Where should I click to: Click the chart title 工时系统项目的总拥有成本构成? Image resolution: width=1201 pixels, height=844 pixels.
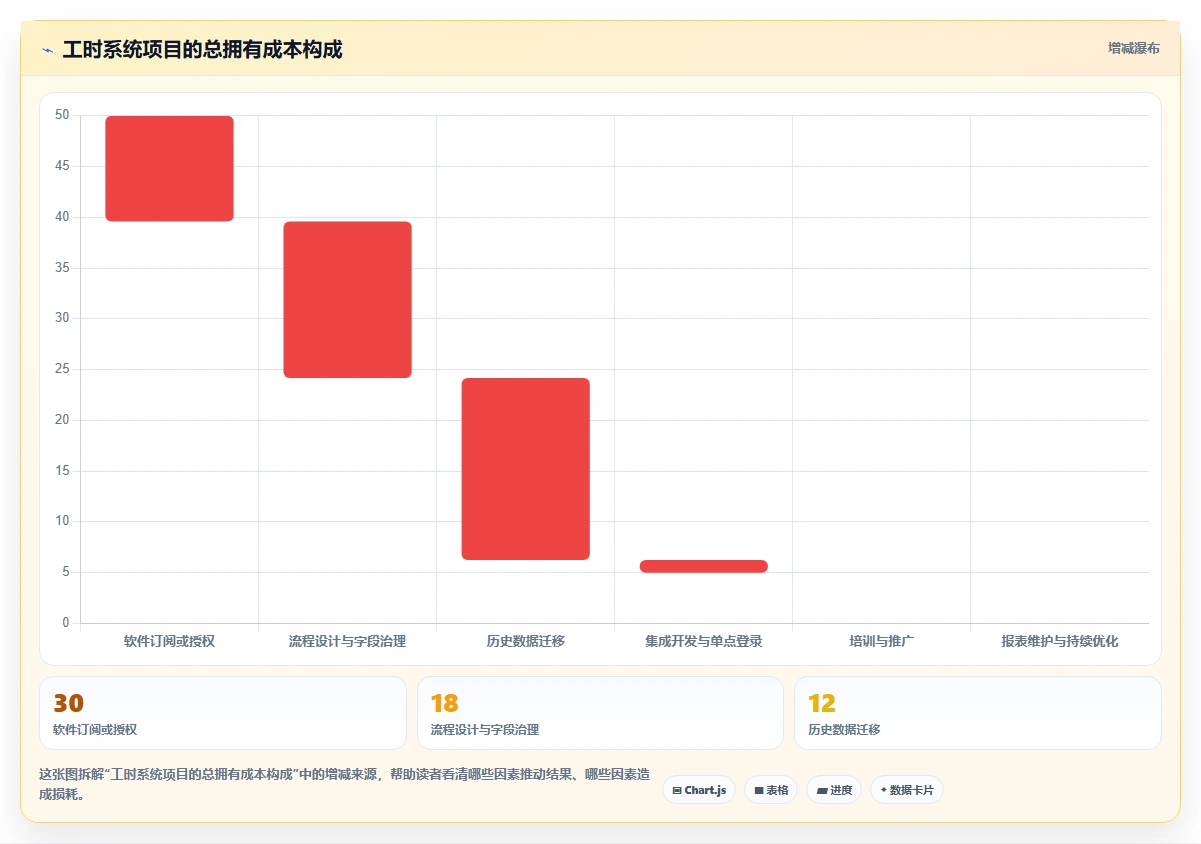tap(203, 50)
